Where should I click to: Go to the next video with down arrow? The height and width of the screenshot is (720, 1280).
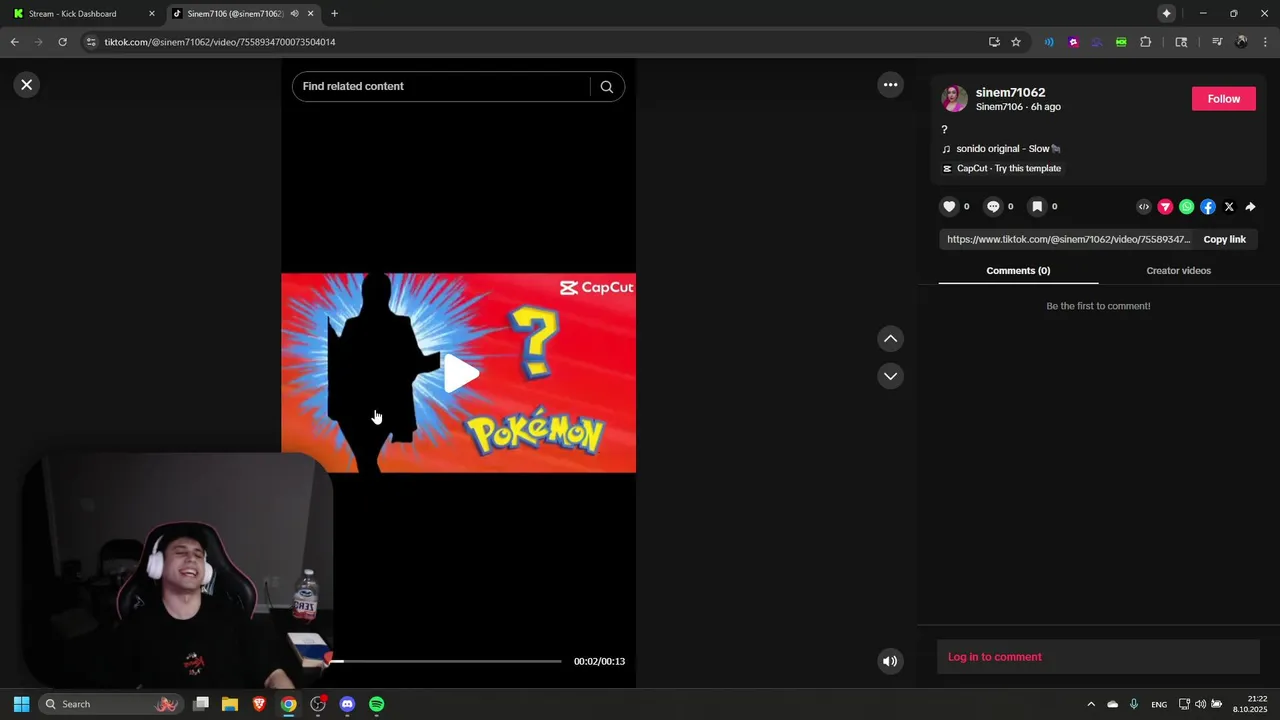coord(890,376)
